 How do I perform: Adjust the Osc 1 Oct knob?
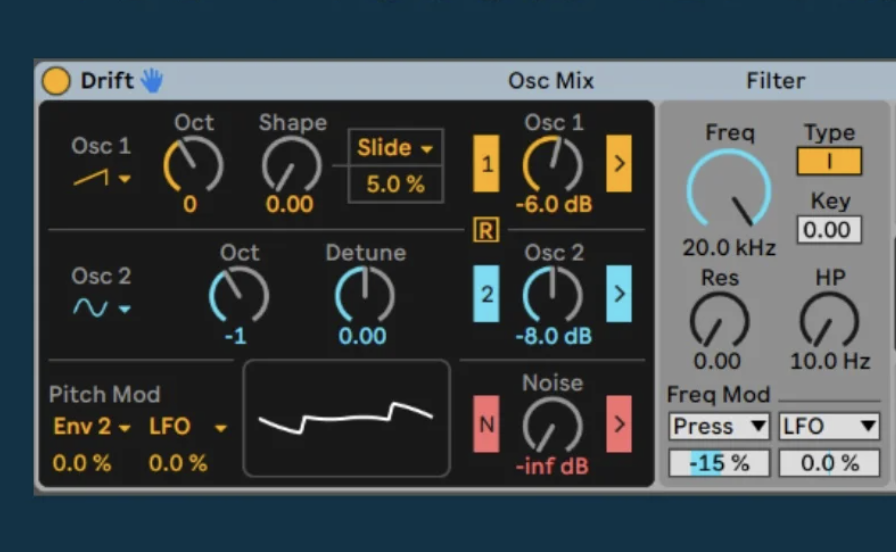pyautogui.click(x=193, y=165)
